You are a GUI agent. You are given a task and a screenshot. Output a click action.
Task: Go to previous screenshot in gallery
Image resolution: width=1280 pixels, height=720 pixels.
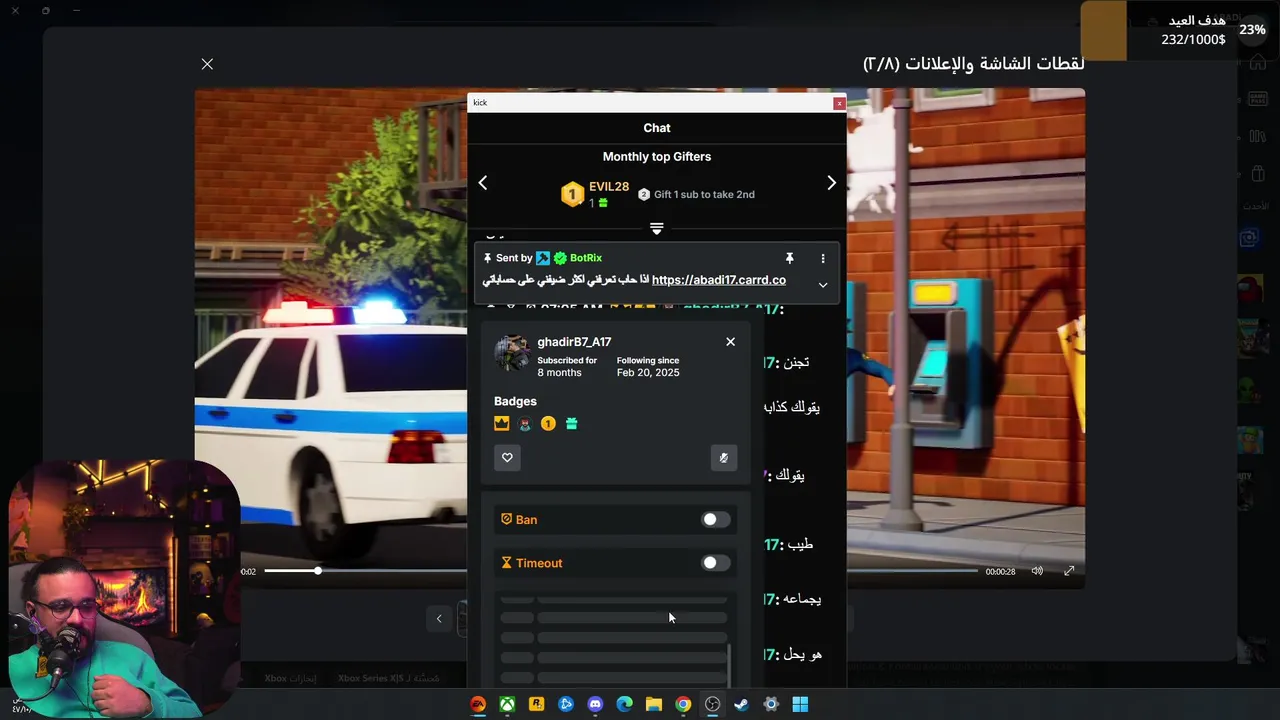click(x=438, y=619)
